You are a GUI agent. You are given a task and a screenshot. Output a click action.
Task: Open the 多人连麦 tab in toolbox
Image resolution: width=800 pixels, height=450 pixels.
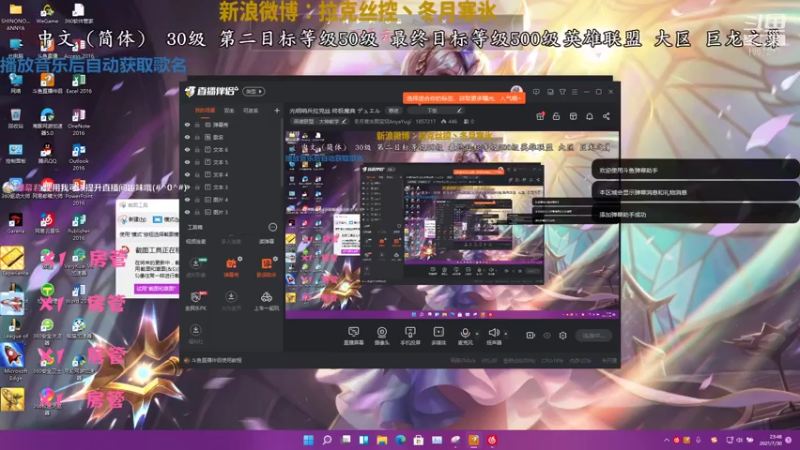pos(231,241)
